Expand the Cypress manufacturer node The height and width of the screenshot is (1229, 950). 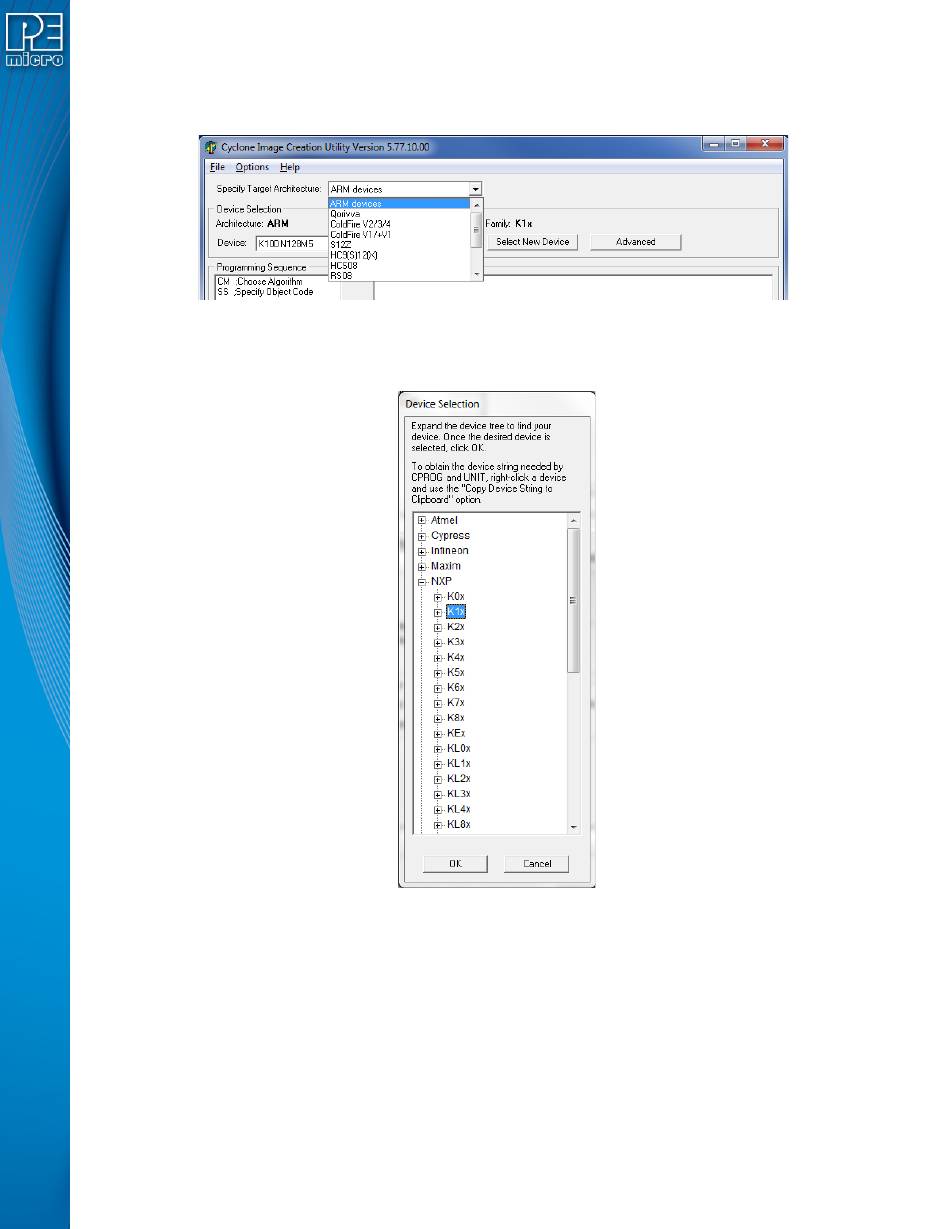click(x=423, y=536)
